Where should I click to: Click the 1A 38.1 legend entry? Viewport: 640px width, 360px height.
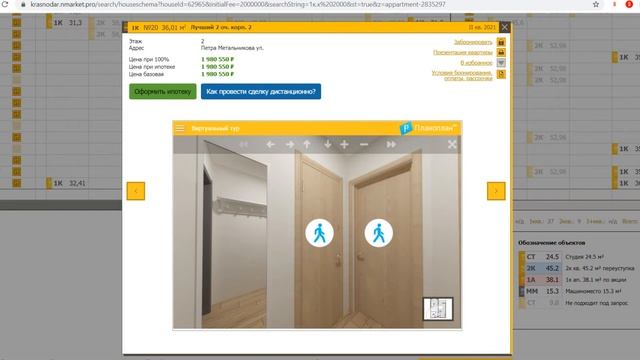coord(540,280)
